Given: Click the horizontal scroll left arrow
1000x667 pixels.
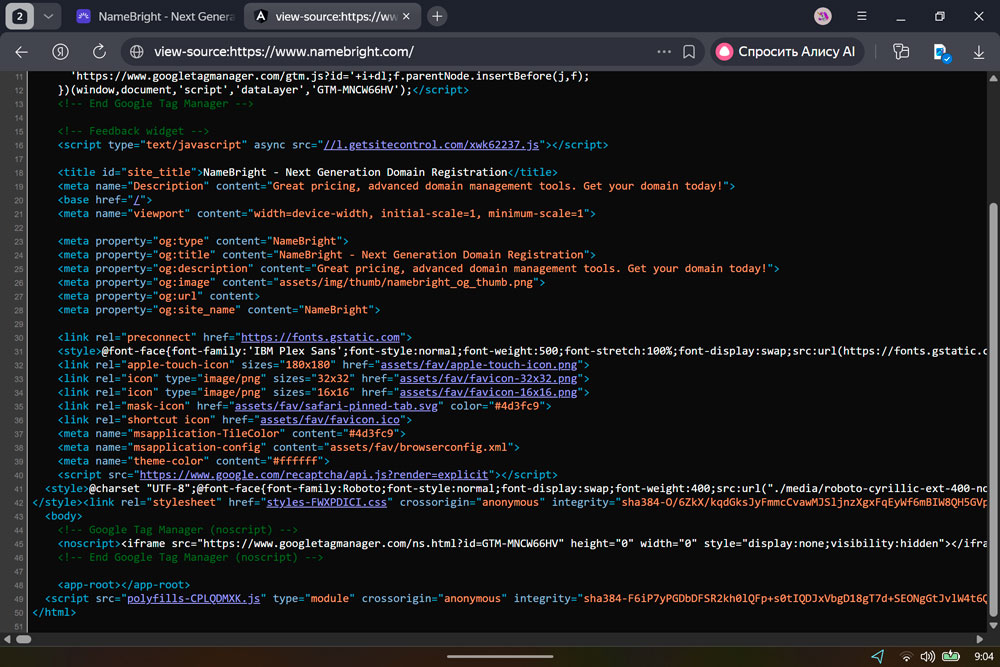Looking at the screenshot, I should click(7, 639).
